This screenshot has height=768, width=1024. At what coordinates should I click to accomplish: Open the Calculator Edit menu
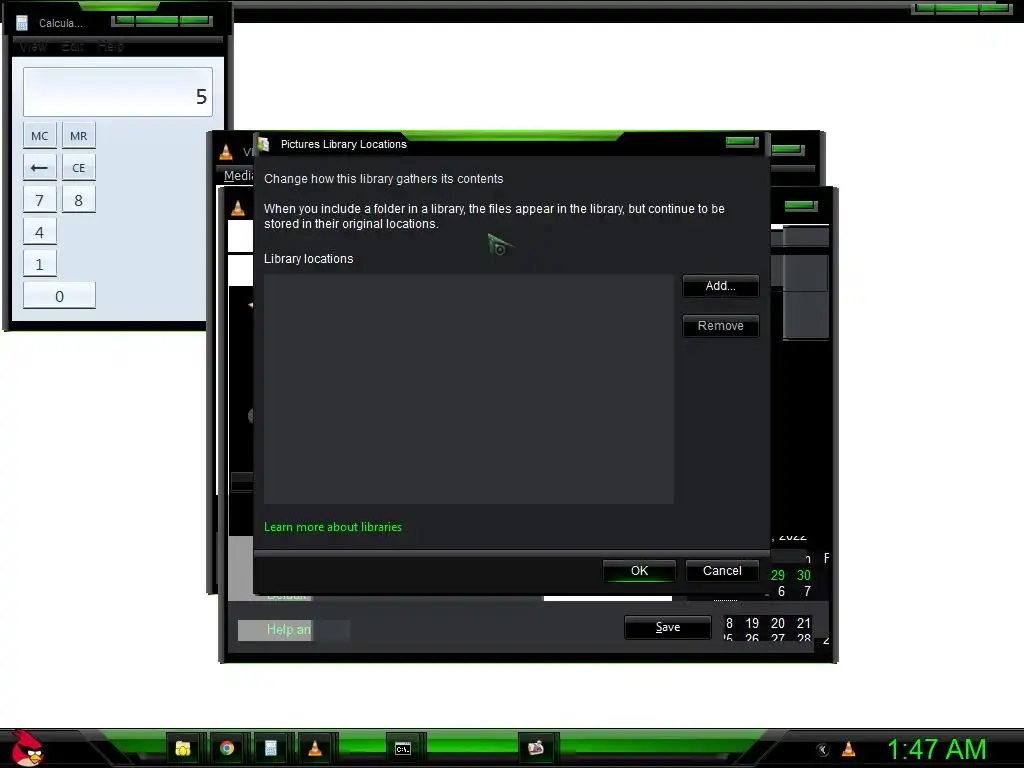coord(72,47)
